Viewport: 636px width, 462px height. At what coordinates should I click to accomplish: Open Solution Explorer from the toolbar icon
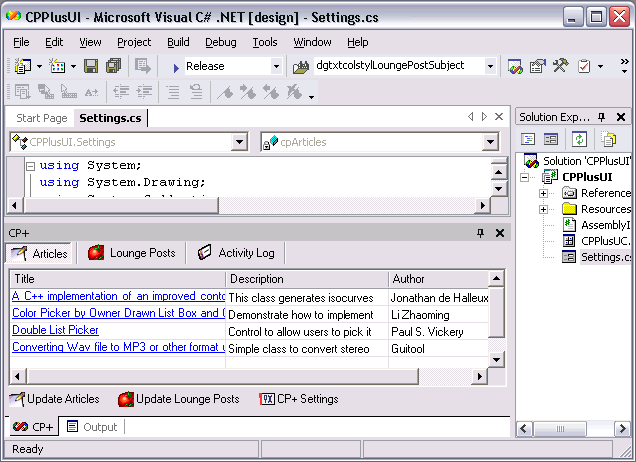click(515, 66)
